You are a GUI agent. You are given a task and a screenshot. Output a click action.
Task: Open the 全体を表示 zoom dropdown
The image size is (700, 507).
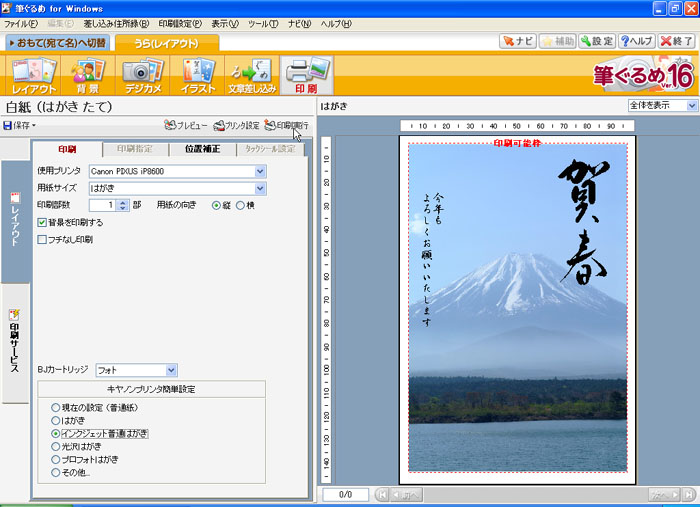[691, 105]
